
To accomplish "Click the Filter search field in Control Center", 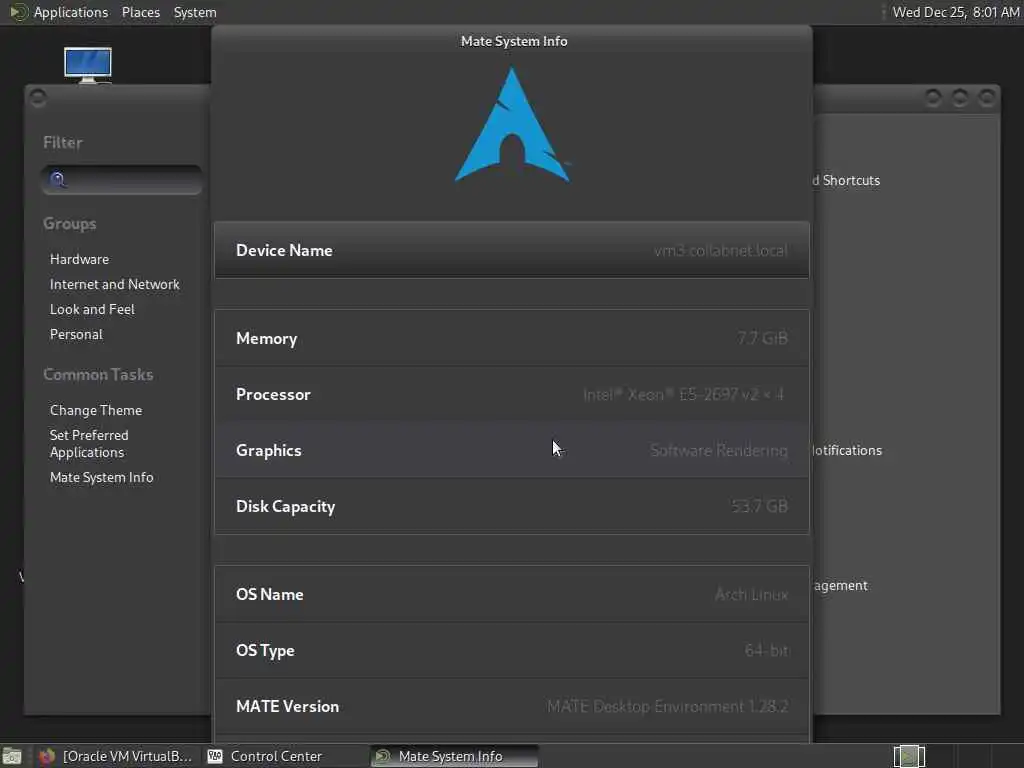I will (121, 180).
